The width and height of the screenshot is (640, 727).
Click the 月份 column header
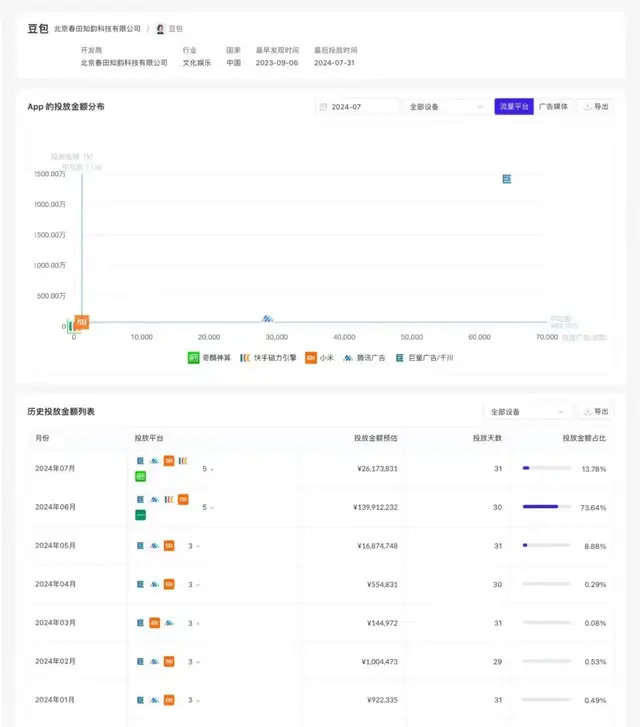pyautogui.click(x=42, y=438)
